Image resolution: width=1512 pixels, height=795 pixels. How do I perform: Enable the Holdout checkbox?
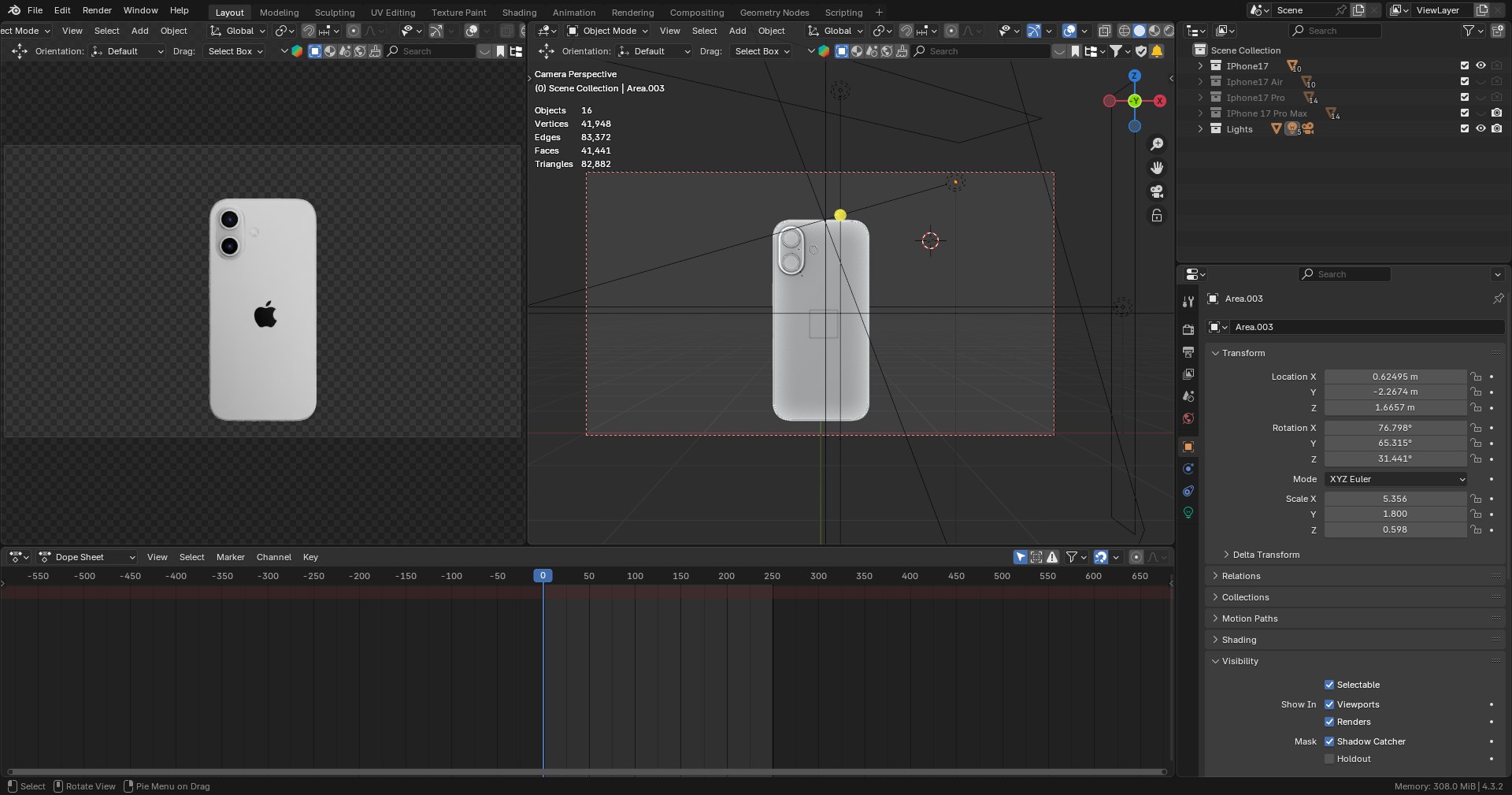tap(1329, 759)
